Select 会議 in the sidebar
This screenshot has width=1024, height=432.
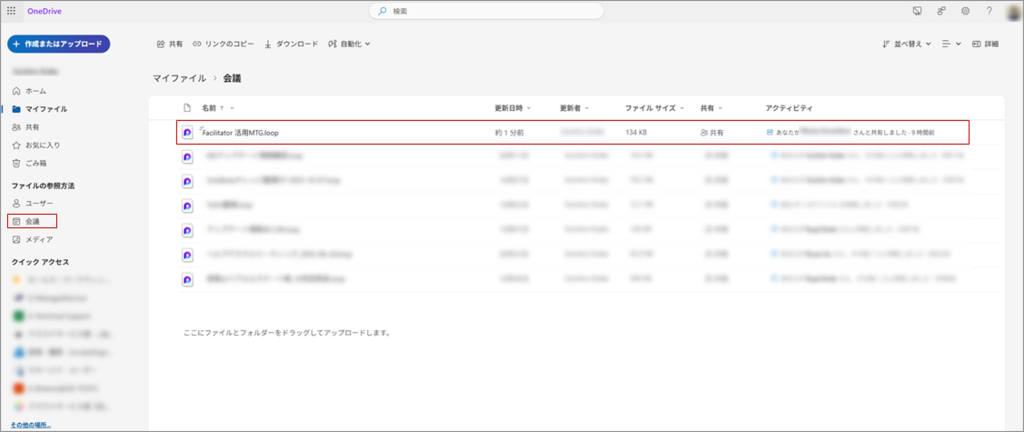pos(32,221)
